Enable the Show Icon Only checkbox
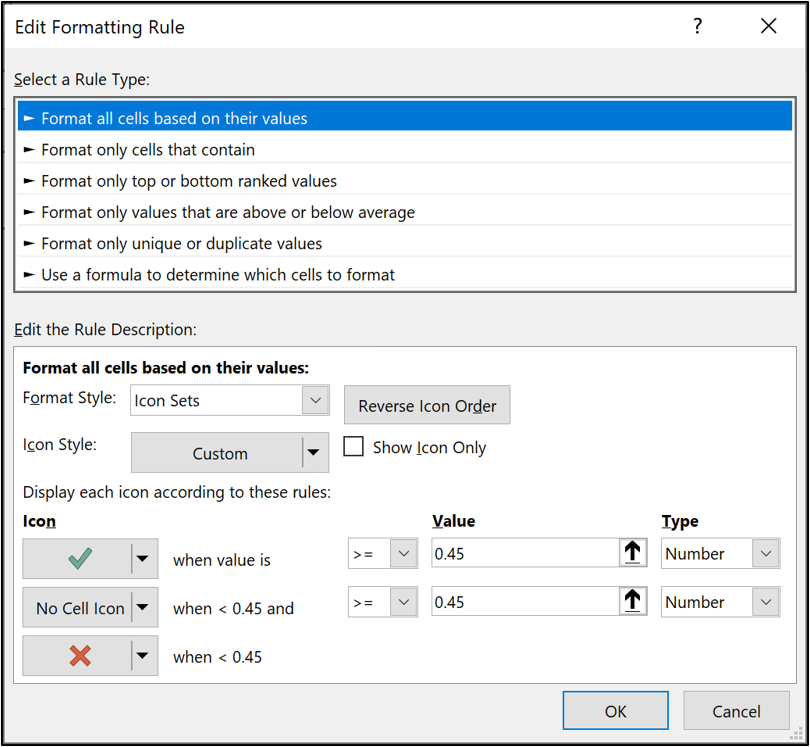 [353, 447]
